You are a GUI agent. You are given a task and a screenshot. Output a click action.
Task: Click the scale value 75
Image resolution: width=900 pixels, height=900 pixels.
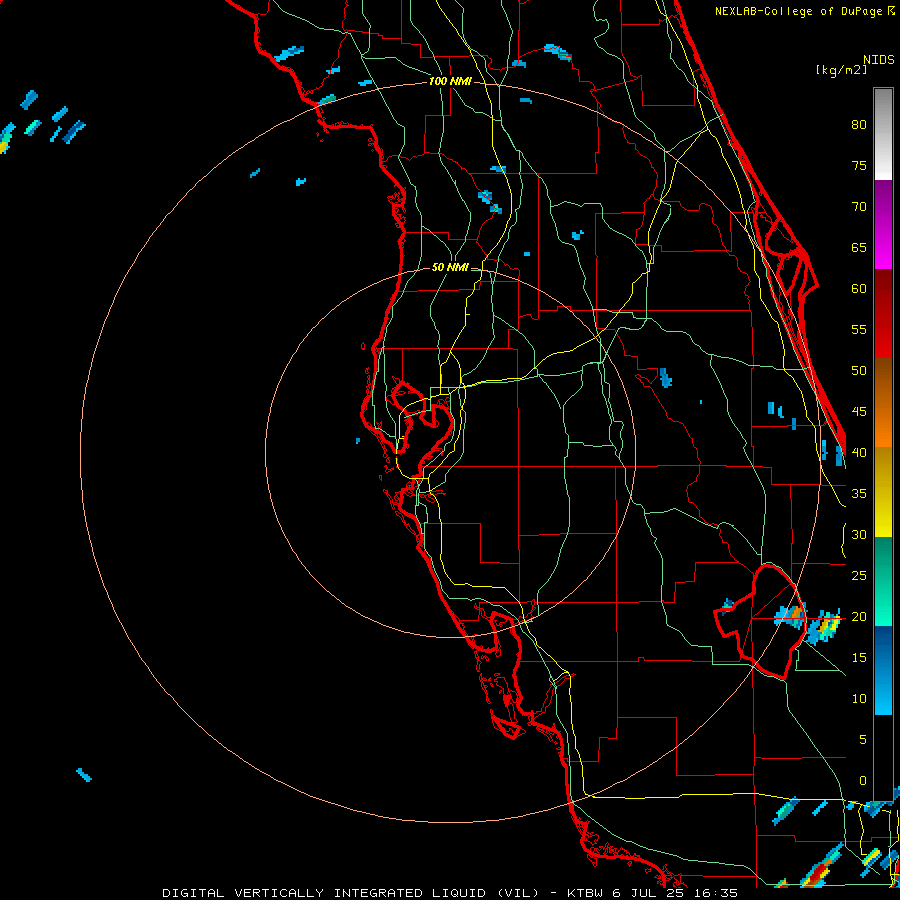click(859, 165)
